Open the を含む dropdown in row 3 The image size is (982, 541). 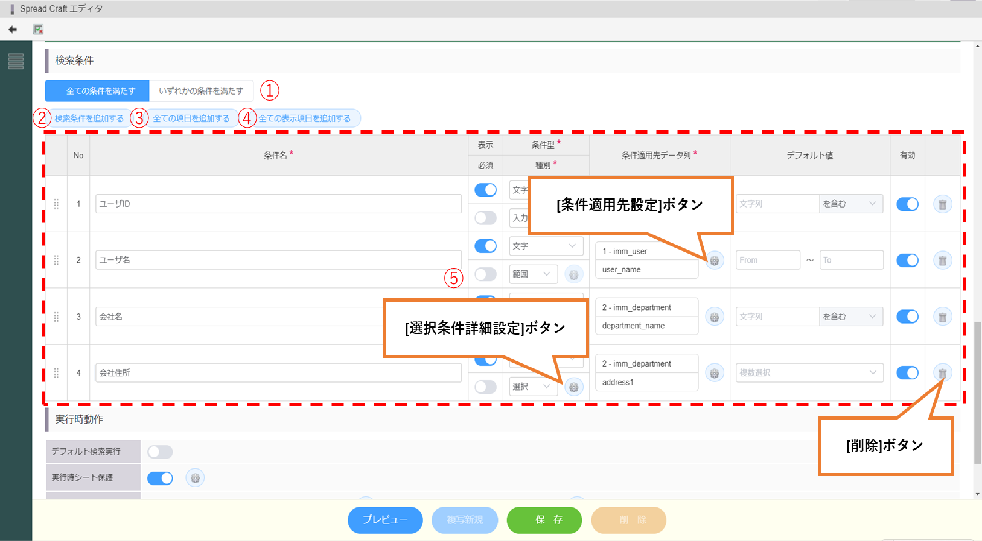coord(851,316)
